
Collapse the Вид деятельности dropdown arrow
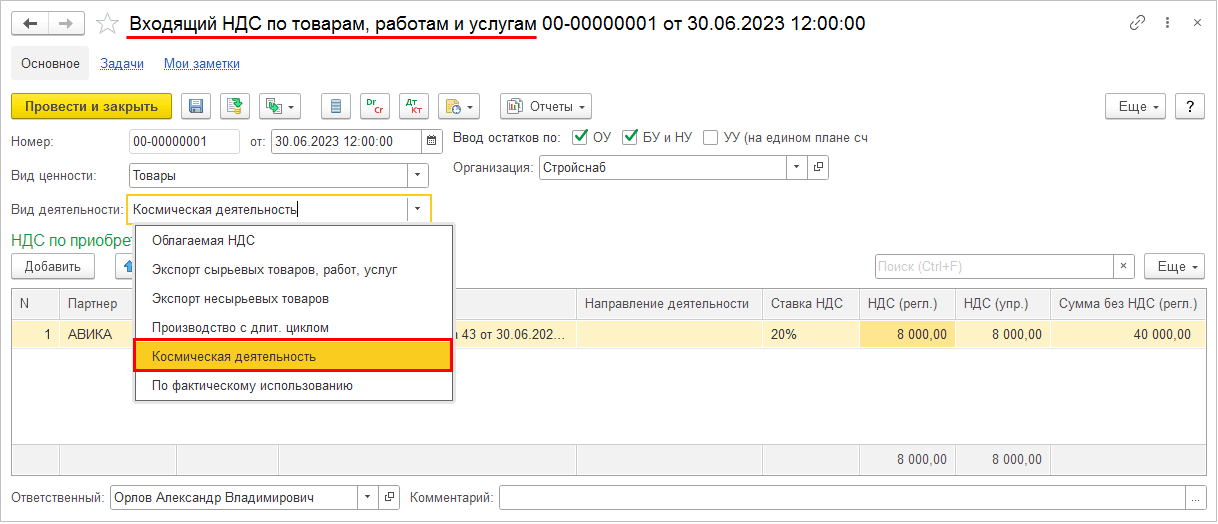pos(418,209)
